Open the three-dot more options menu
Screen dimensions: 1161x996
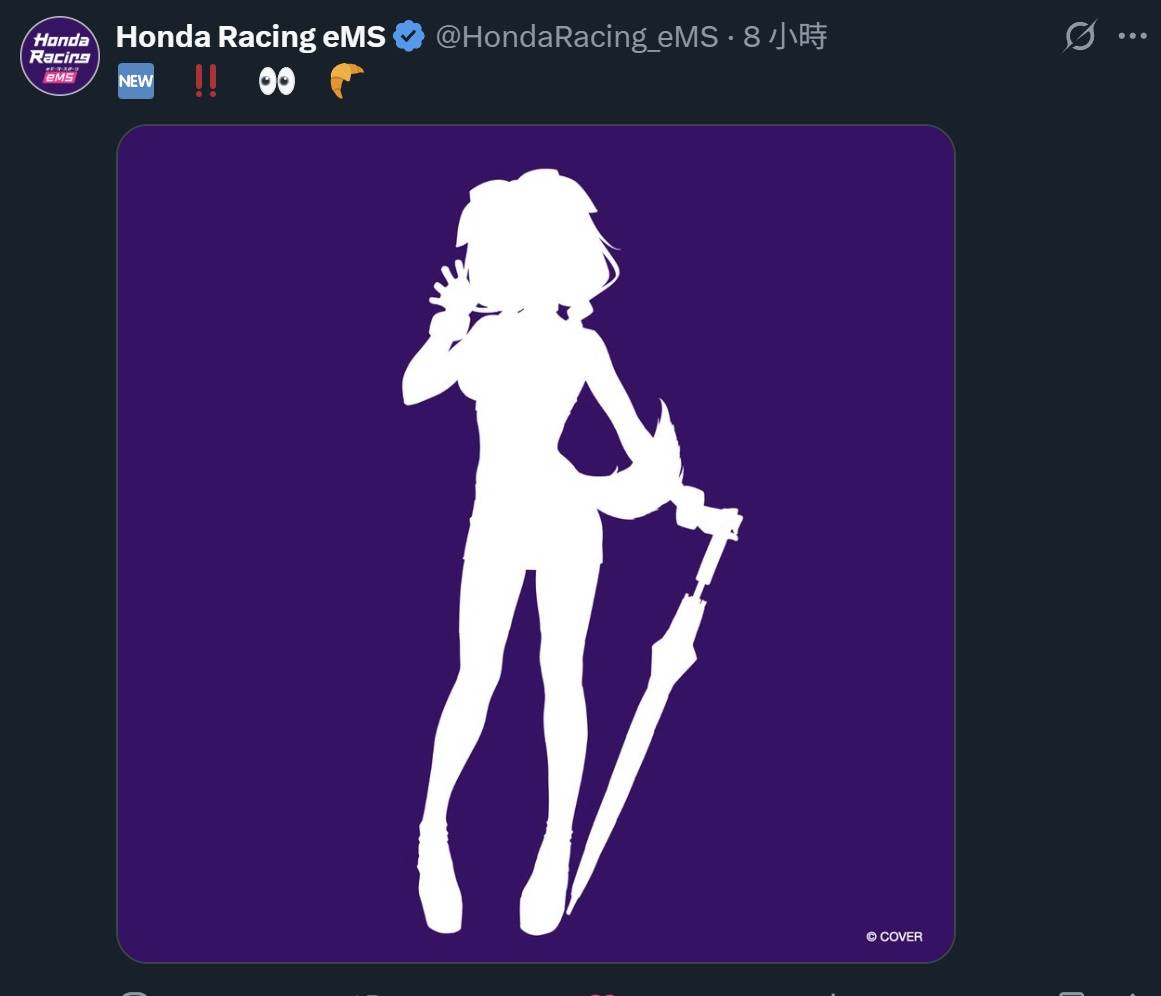click(1132, 37)
